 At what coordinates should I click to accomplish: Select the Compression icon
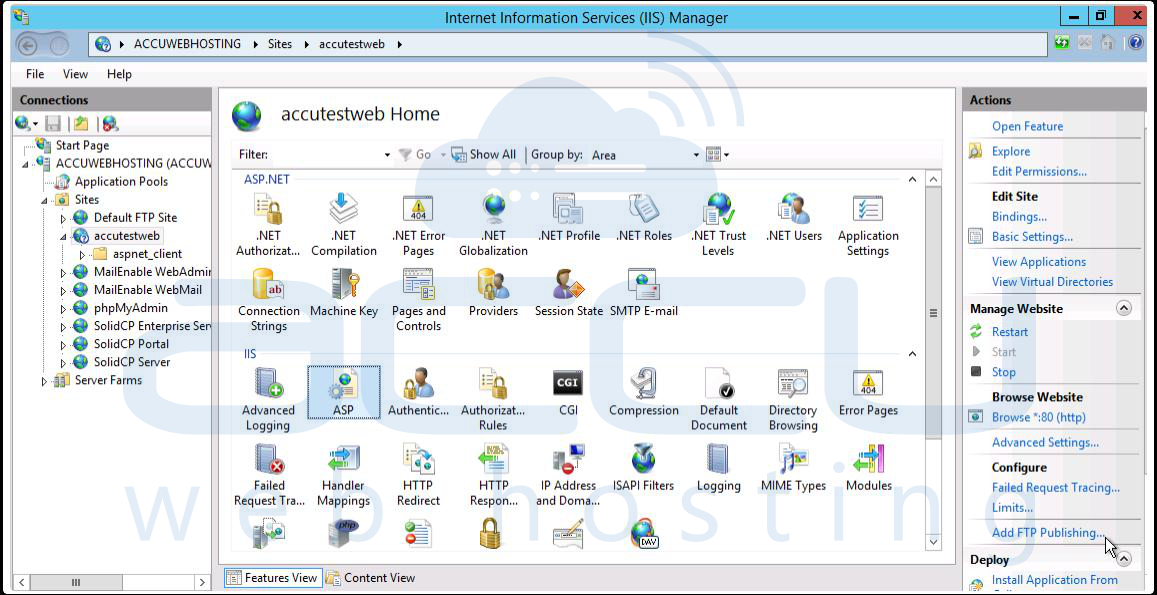(644, 392)
